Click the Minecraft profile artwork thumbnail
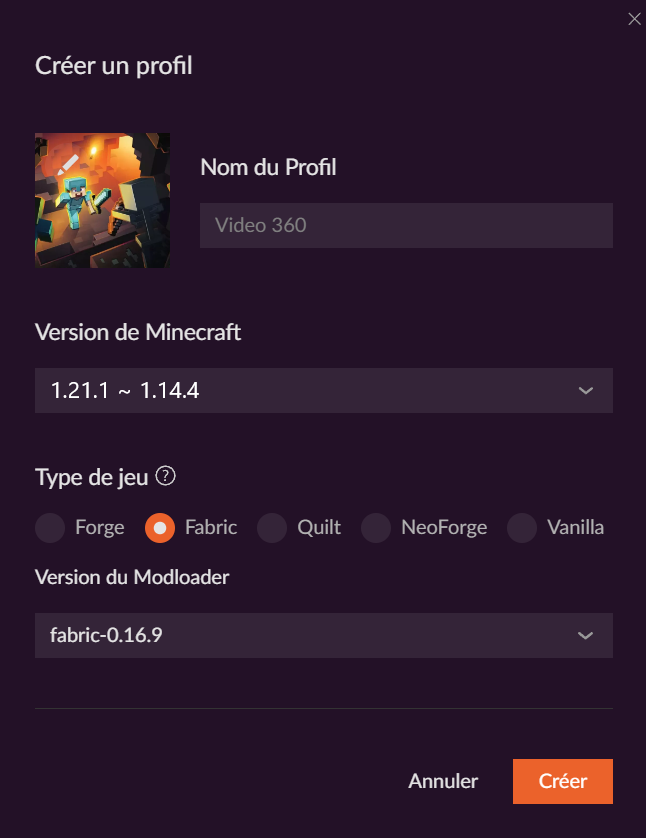Image resolution: width=646 pixels, height=838 pixels. tap(102, 201)
